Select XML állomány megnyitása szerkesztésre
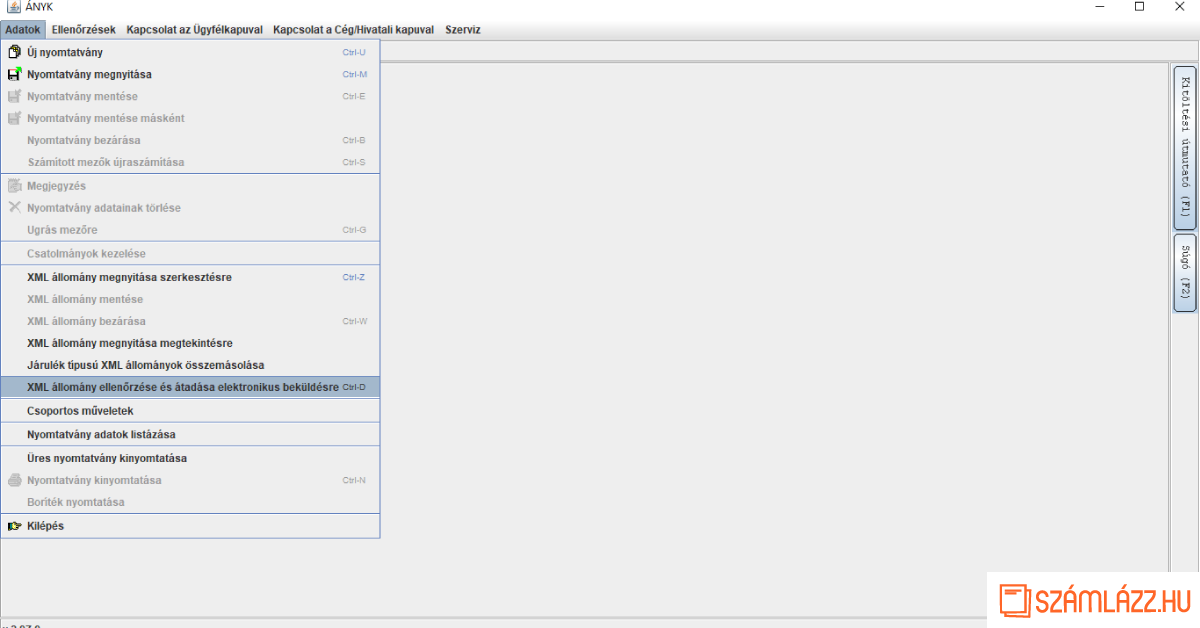This screenshot has width=1200, height=628. click(x=129, y=277)
